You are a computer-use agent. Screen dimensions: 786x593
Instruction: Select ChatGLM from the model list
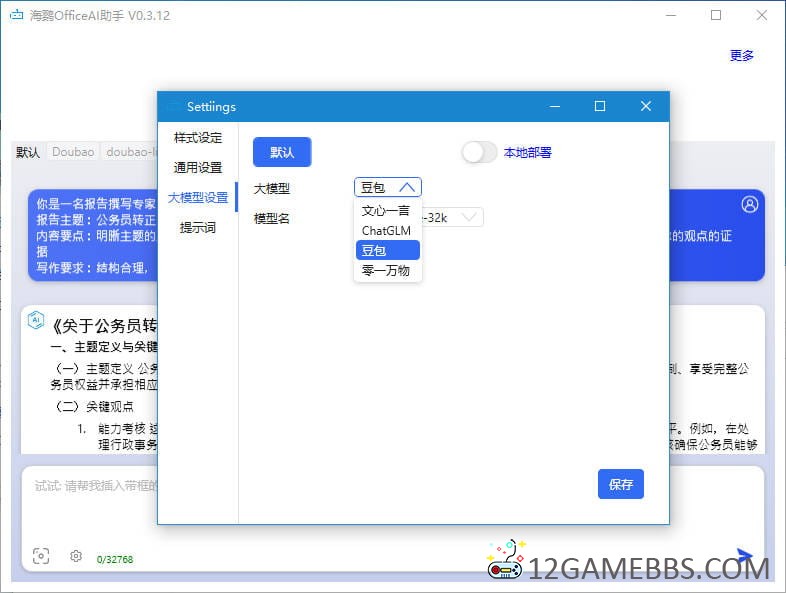pyautogui.click(x=387, y=230)
